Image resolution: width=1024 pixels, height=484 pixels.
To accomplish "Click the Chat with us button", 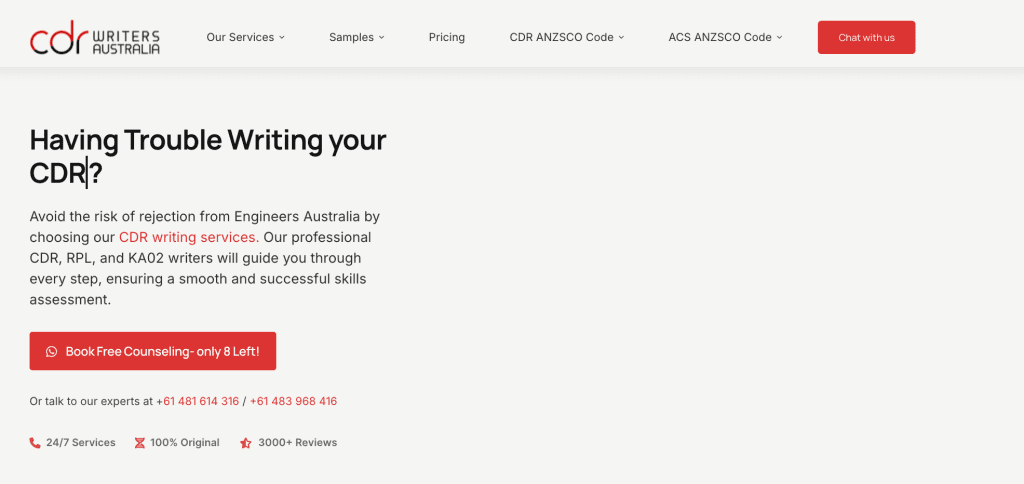I will pos(867,37).
